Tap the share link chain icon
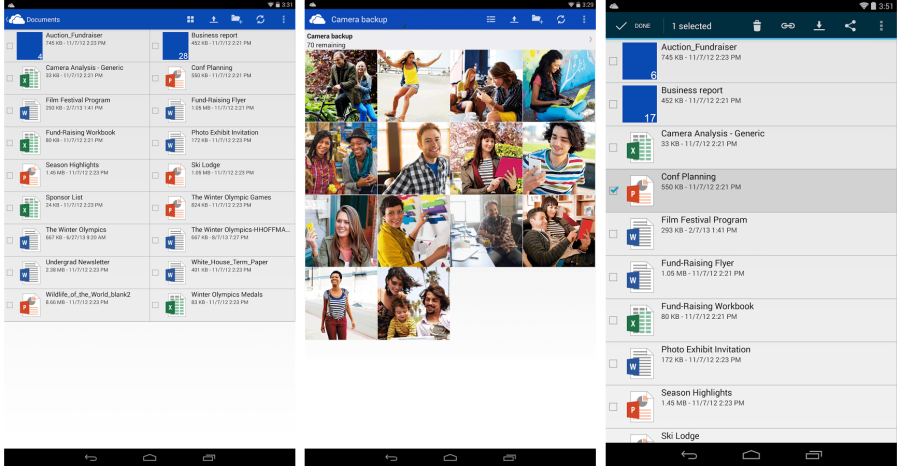The height and width of the screenshot is (466, 900). pos(788,26)
